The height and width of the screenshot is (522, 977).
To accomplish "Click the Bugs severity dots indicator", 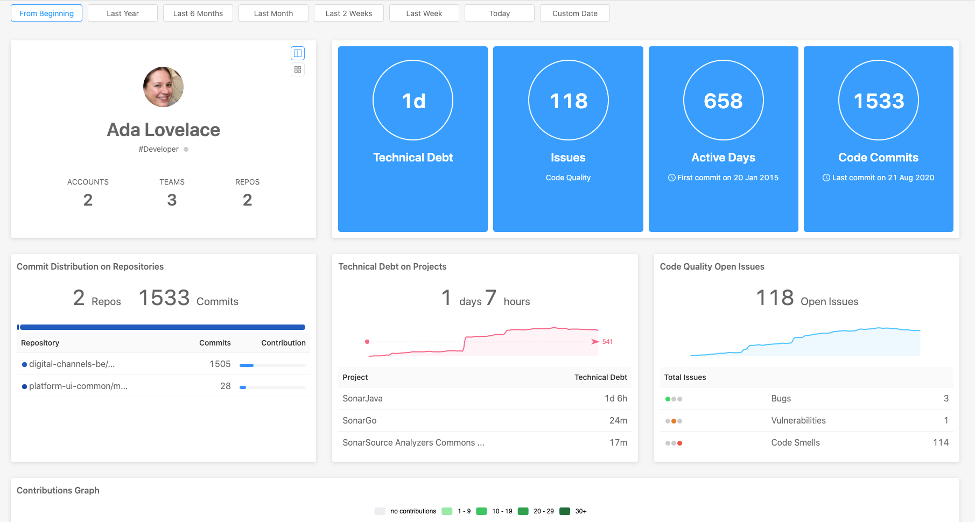I will tap(673, 399).
